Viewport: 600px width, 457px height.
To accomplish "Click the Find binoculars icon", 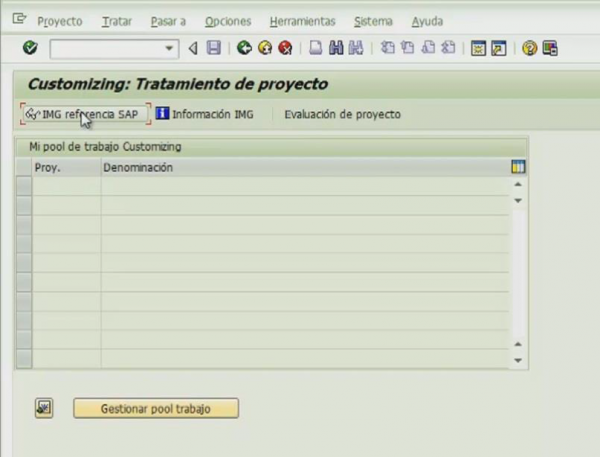I will point(336,48).
